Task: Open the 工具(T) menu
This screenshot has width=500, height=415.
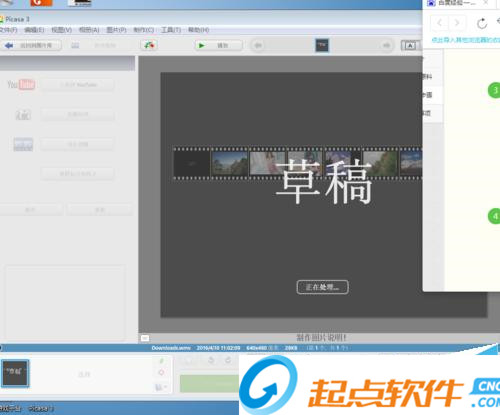Action: pos(171,30)
